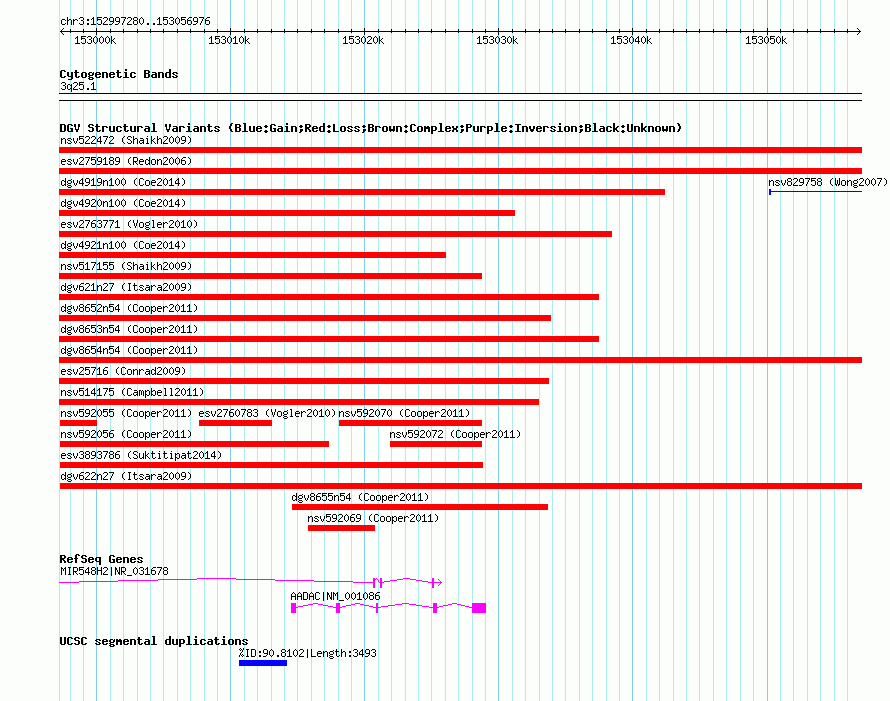
Task: Click the Cytogenetic Bands track title
Action: pyautogui.click(x=119, y=74)
